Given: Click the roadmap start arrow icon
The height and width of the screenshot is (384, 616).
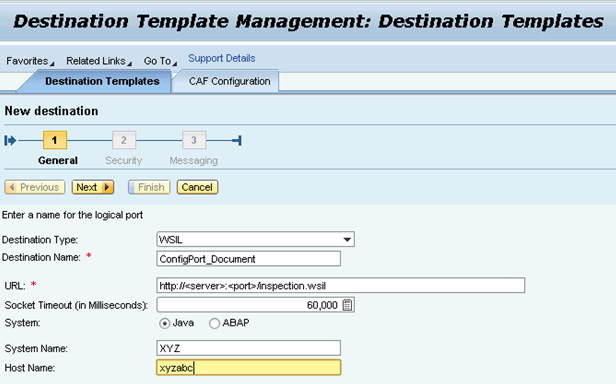Looking at the screenshot, I should point(10,140).
